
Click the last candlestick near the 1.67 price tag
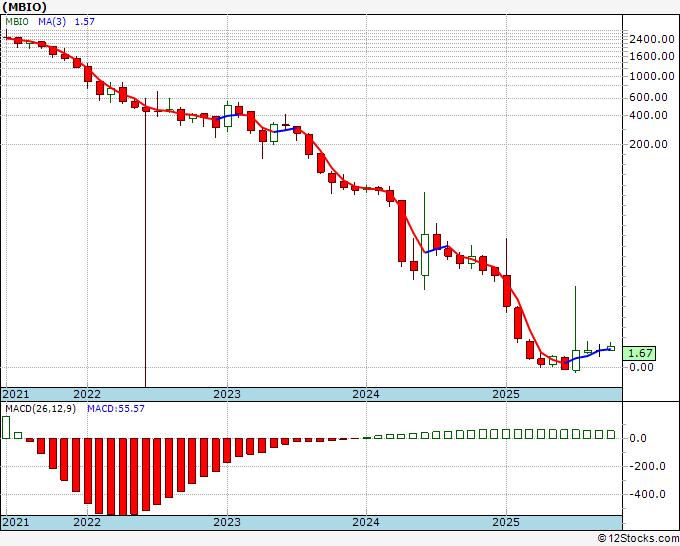(611, 347)
